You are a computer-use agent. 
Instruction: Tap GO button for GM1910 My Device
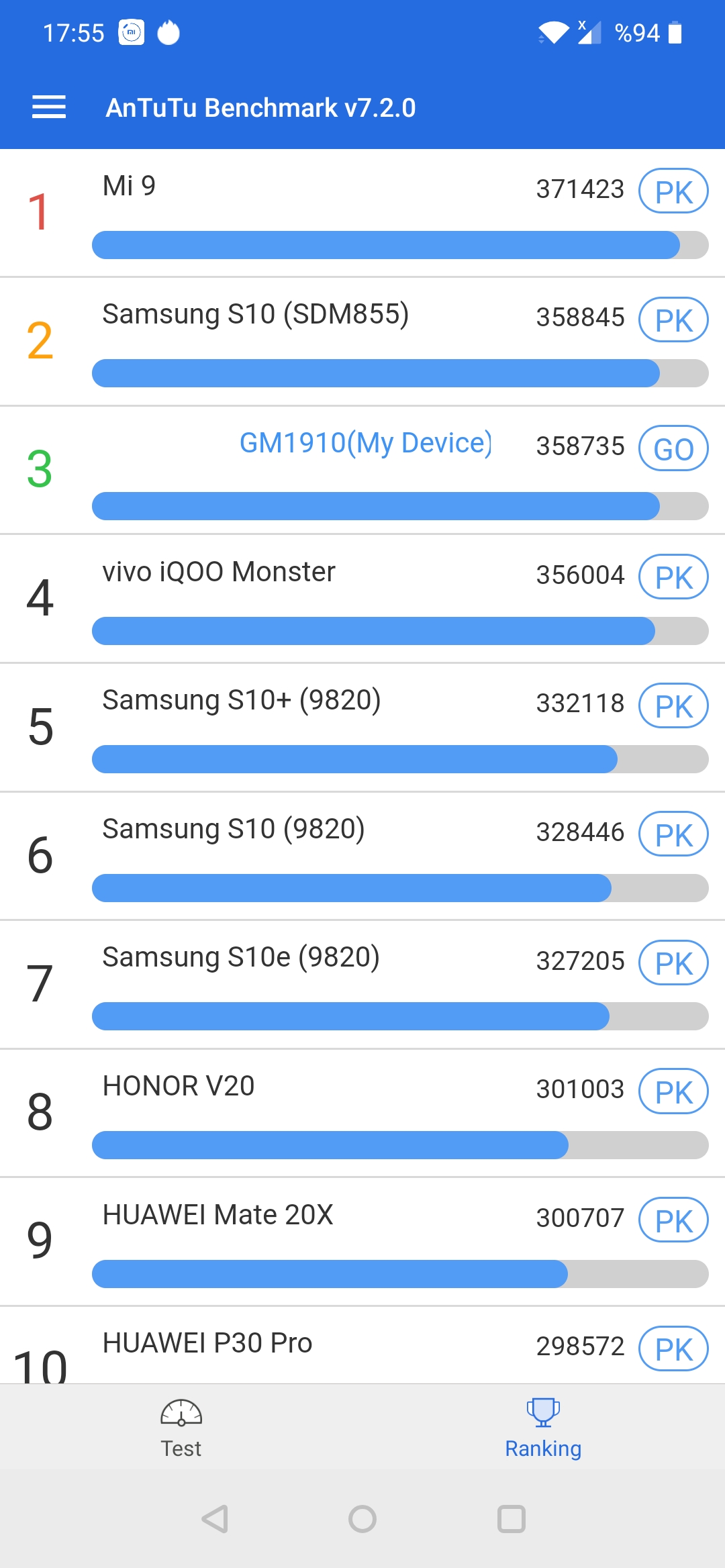[x=673, y=448]
